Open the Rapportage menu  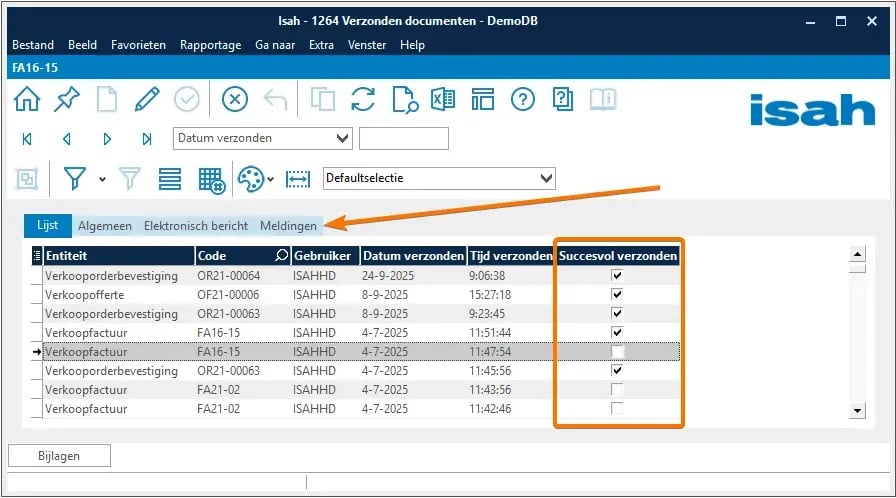pyautogui.click(x=210, y=45)
